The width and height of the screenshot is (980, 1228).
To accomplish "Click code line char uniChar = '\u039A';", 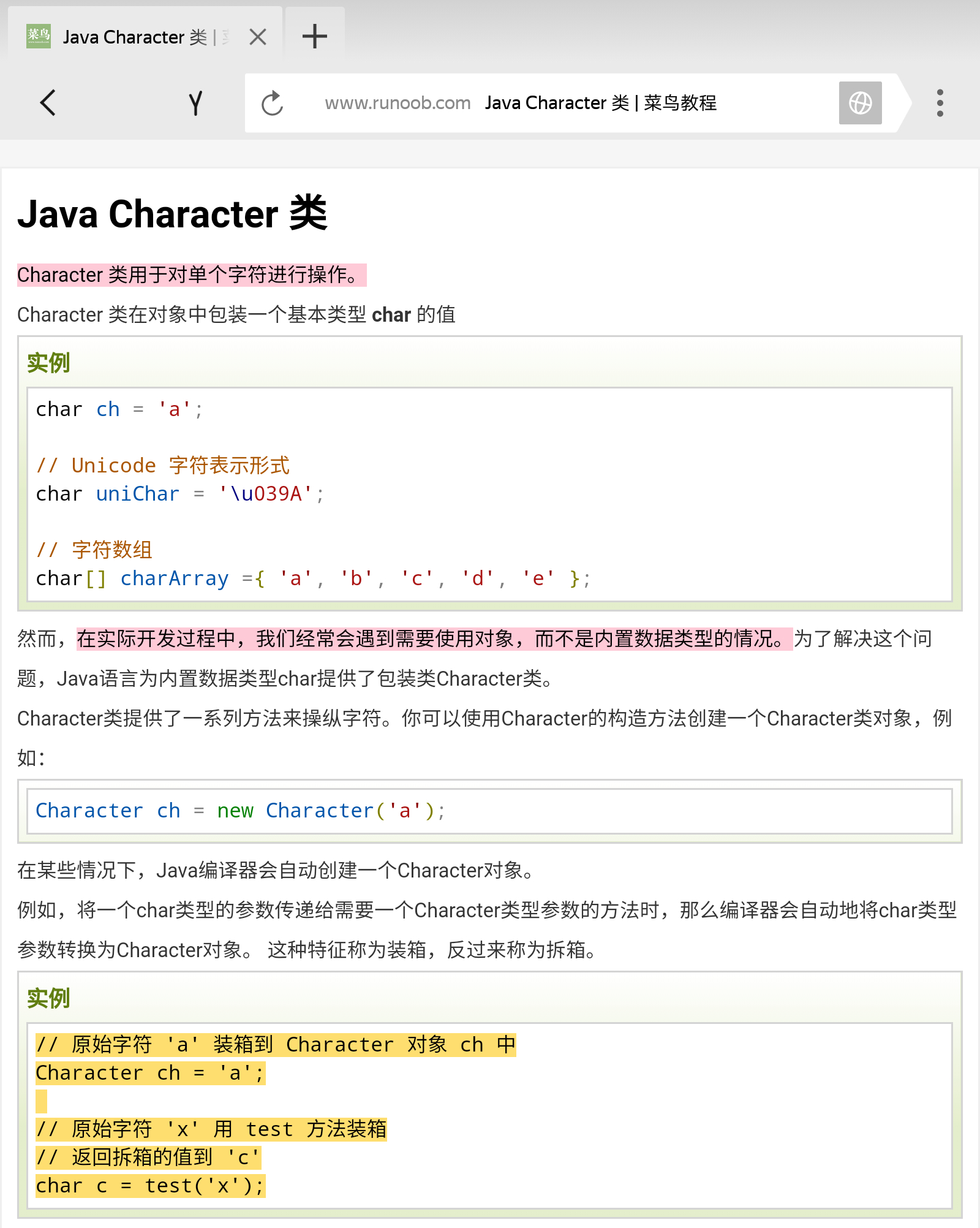I will point(180,494).
